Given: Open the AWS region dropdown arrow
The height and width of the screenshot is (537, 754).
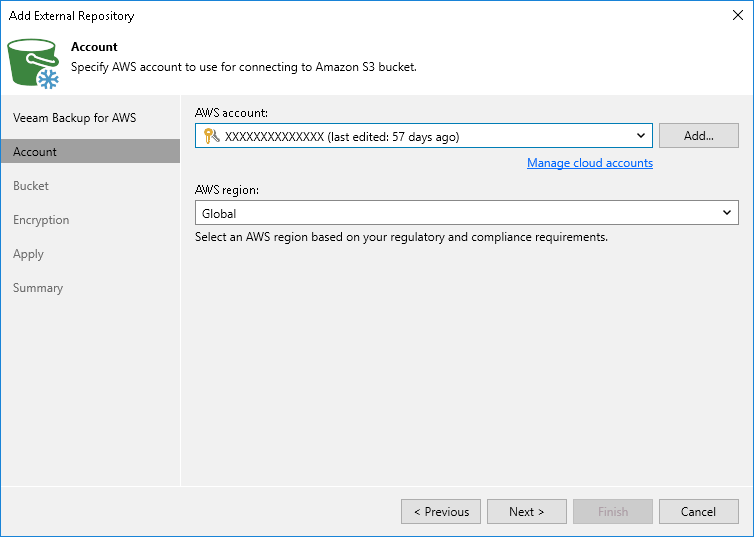Looking at the screenshot, I should 727,213.
